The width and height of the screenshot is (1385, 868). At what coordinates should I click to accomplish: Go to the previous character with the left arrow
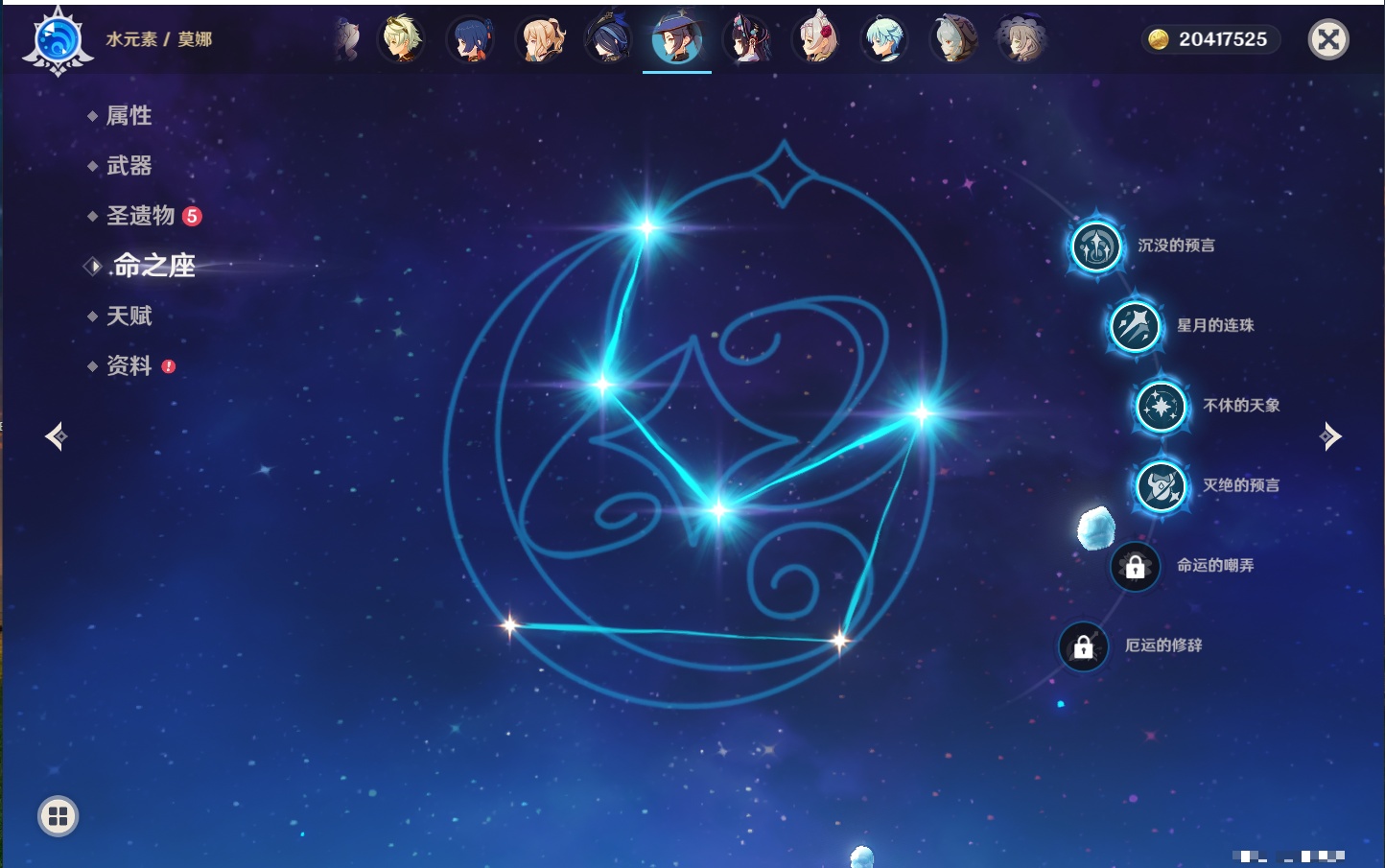[x=56, y=436]
